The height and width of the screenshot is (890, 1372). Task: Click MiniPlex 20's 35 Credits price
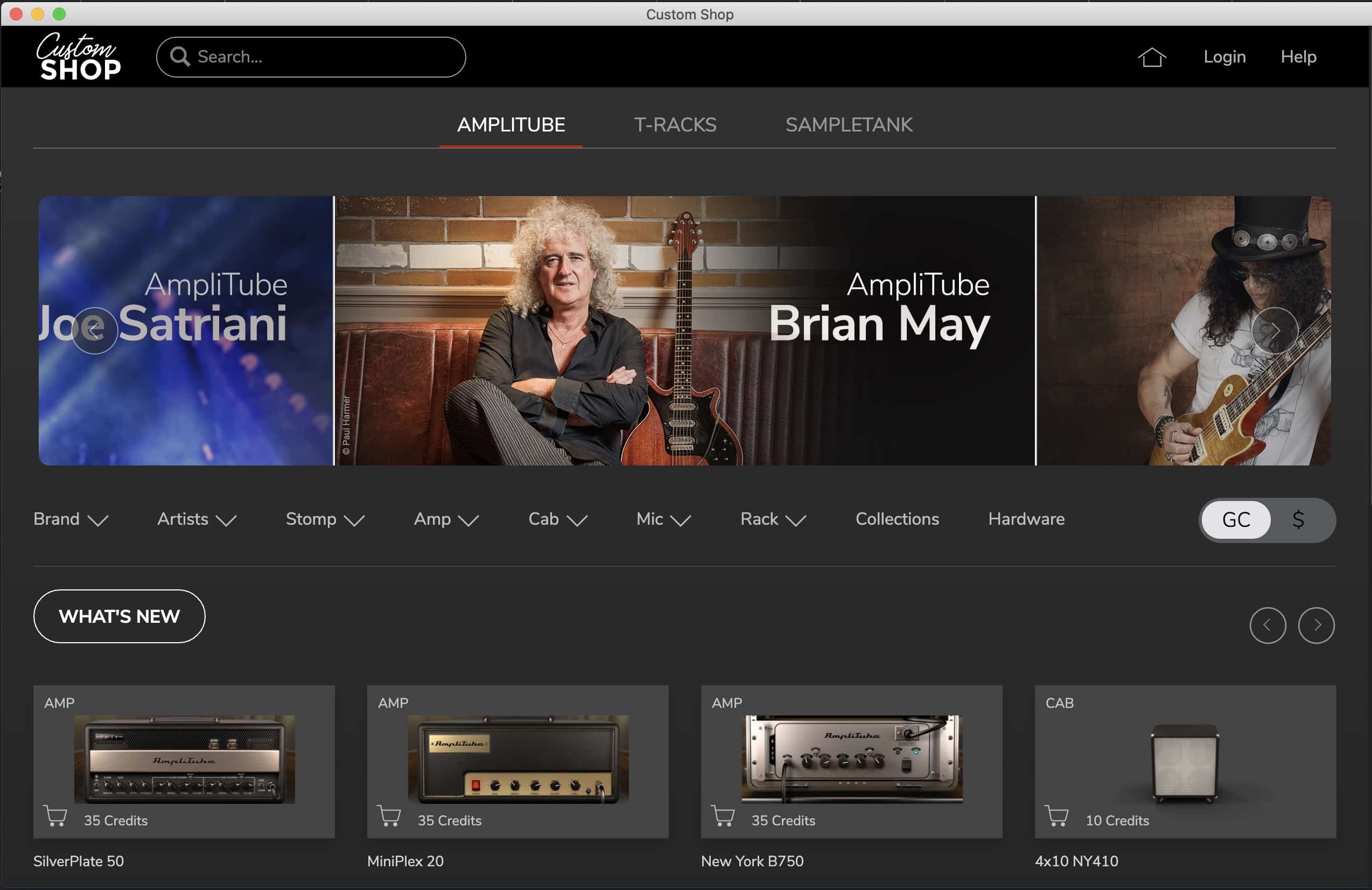pyautogui.click(x=450, y=820)
